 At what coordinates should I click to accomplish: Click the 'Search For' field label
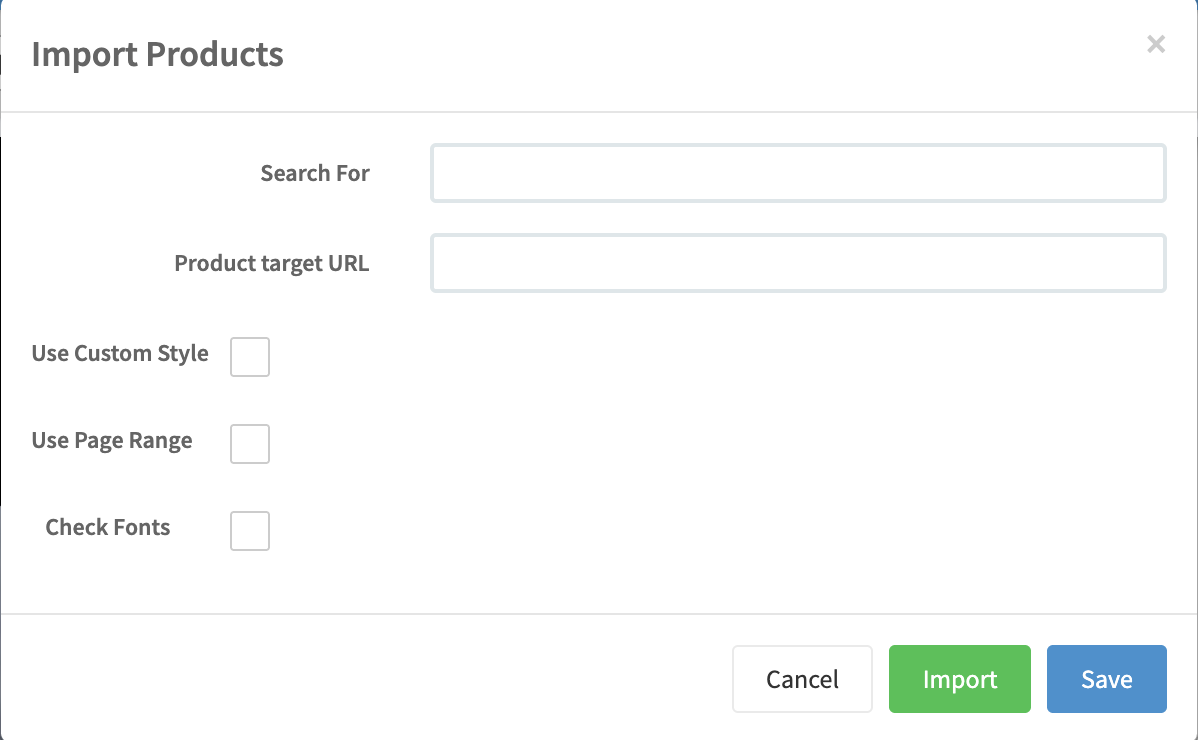tap(315, 174)
